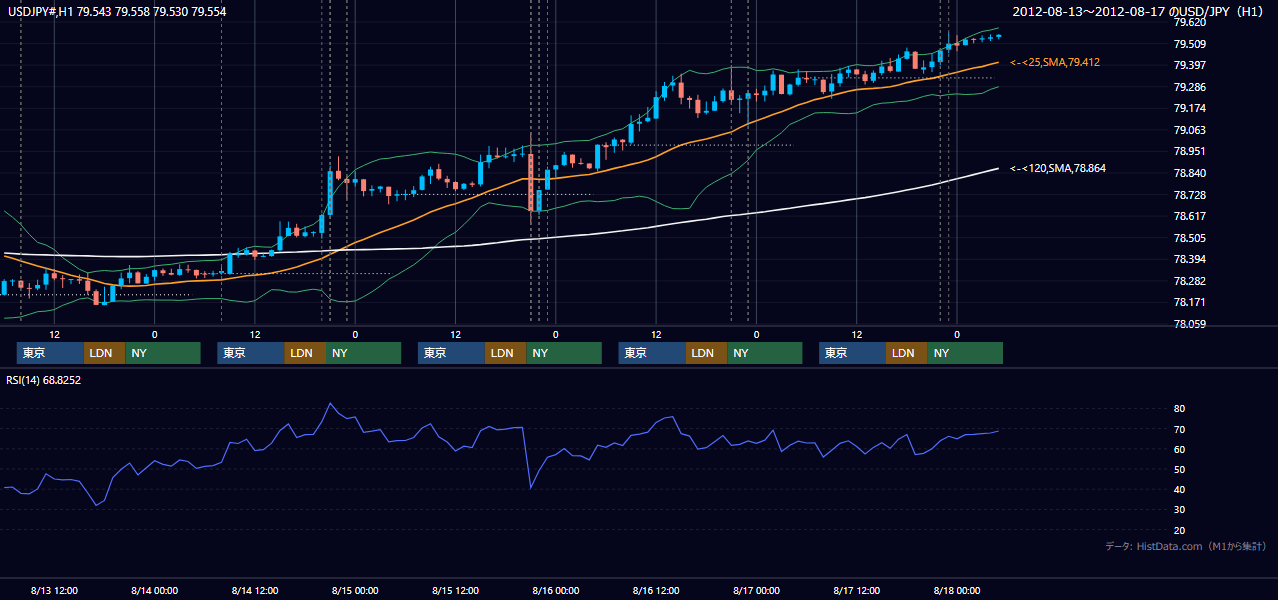The image size is (1278, 600).
Task: Click the 8/14 12:00 time label
Action: [x=255, y=590]
